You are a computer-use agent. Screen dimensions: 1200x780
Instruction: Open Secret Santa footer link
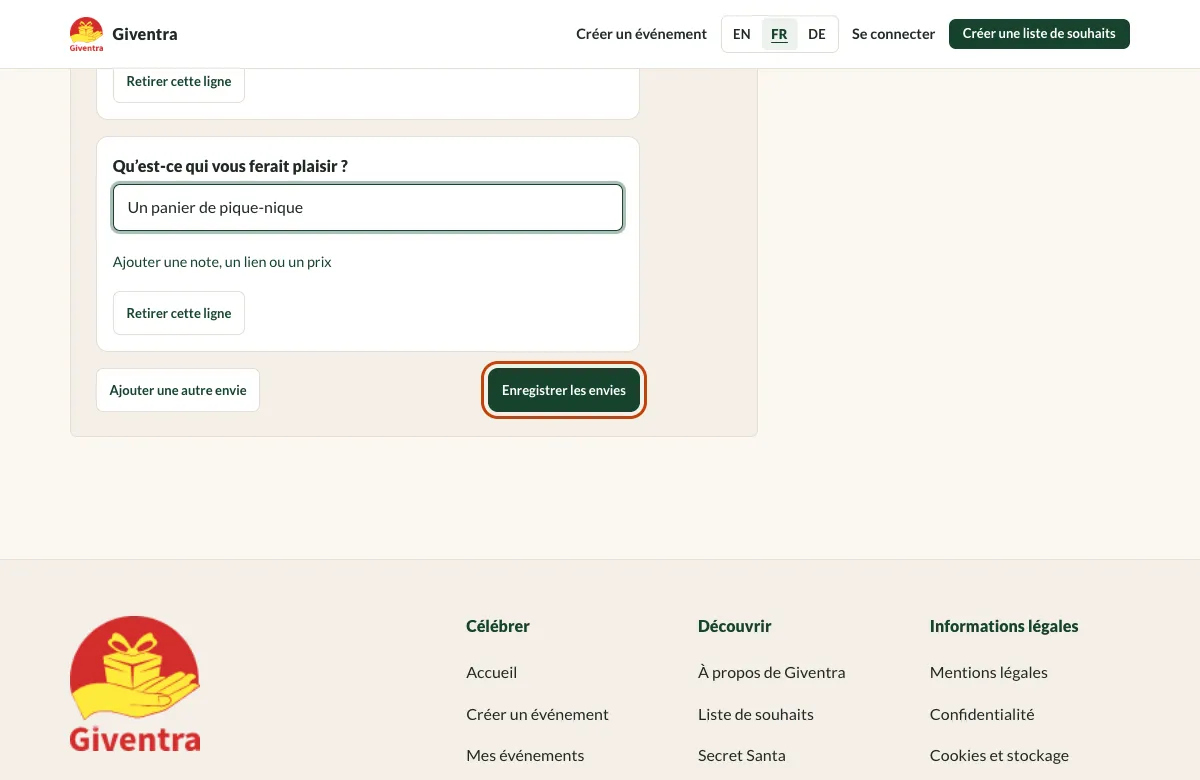742,755
